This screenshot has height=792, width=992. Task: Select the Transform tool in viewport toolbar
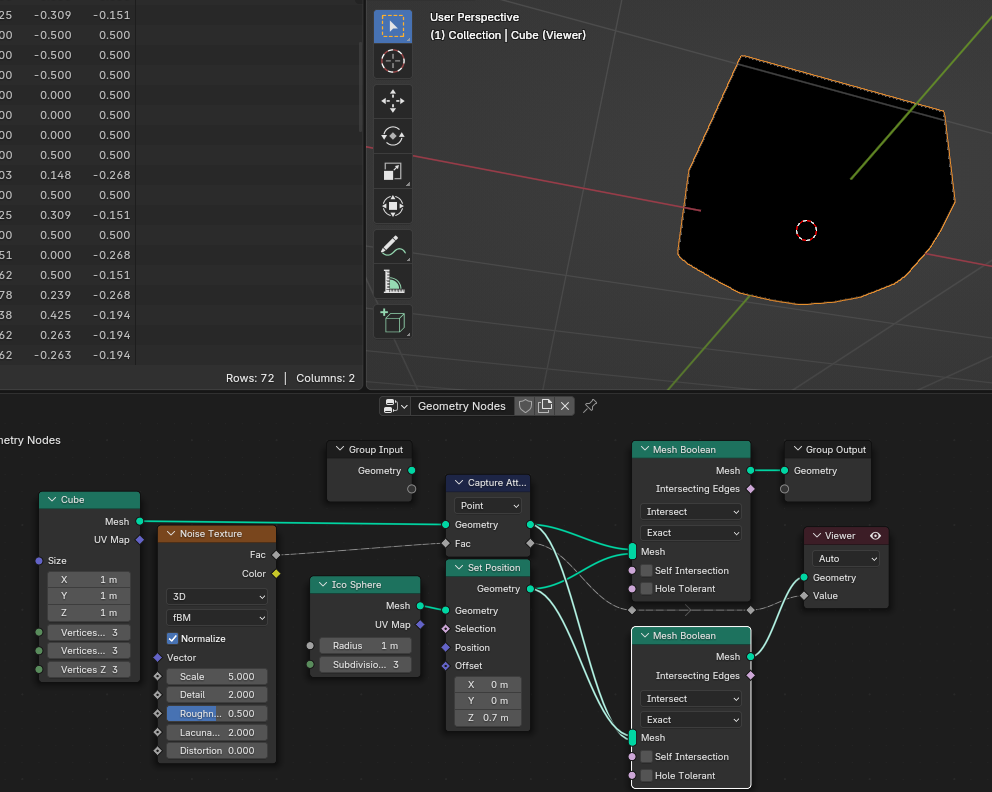[393, 206]
